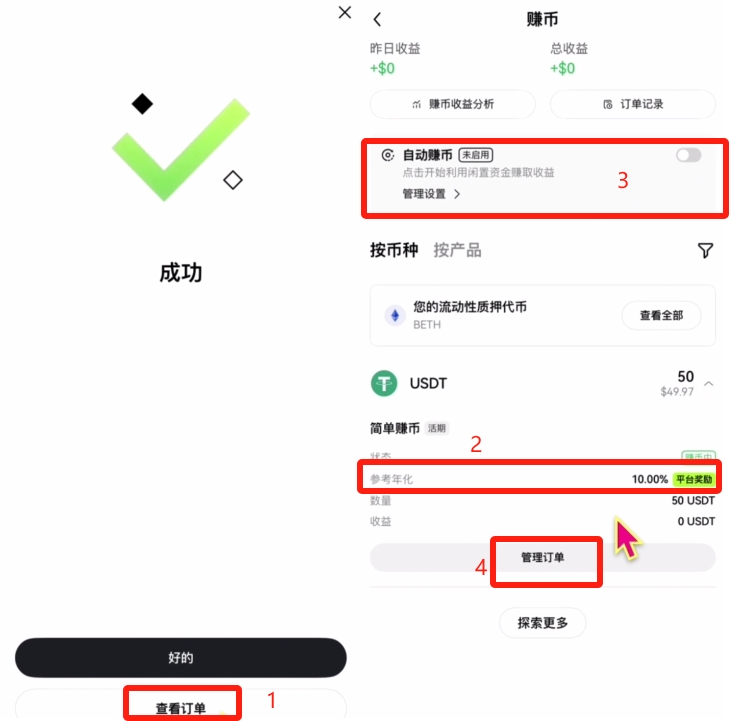Click the green success checkmark graphic

181,150
